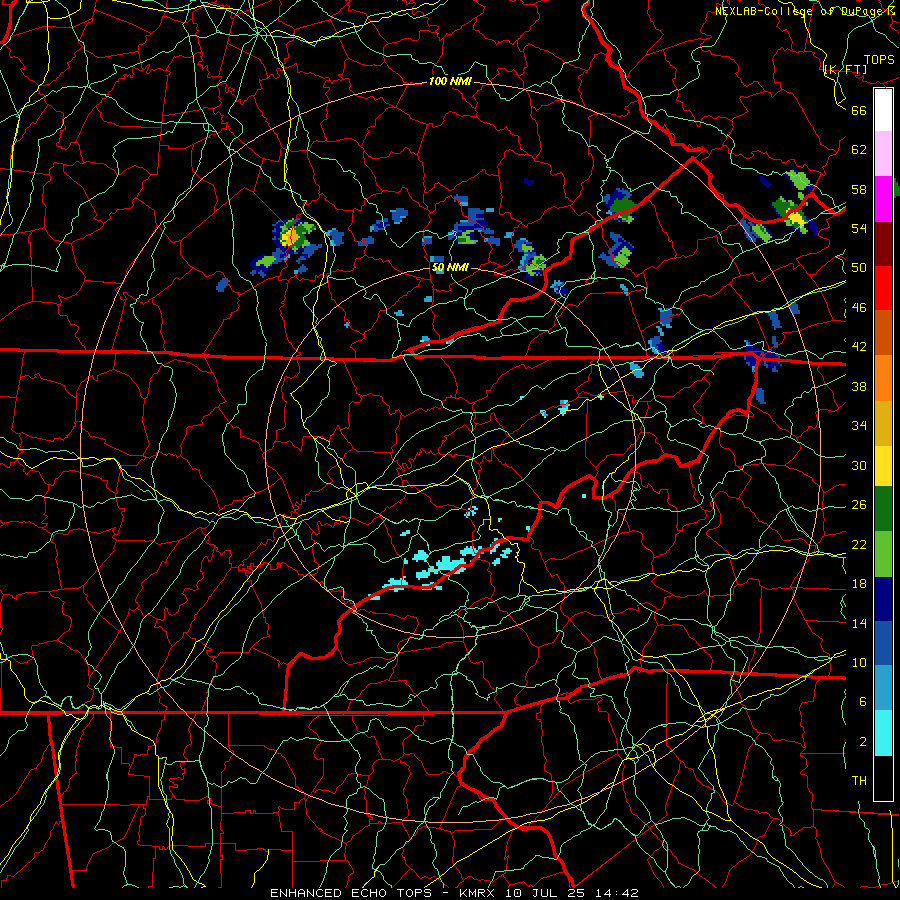Click the '100 NMI' range ring label
The width and height of the screenshot is (900, 900).
[450, 82]
